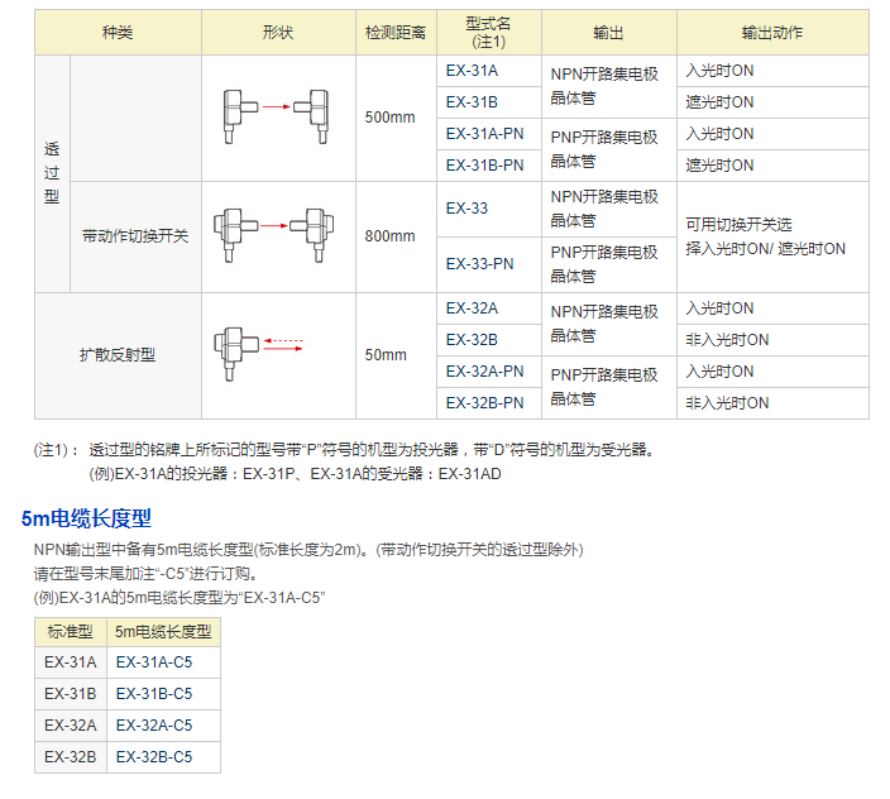Screen dimensions: 890x799
Task: Click the EX-33-PN model name cell
Action: tap(480, 264)
